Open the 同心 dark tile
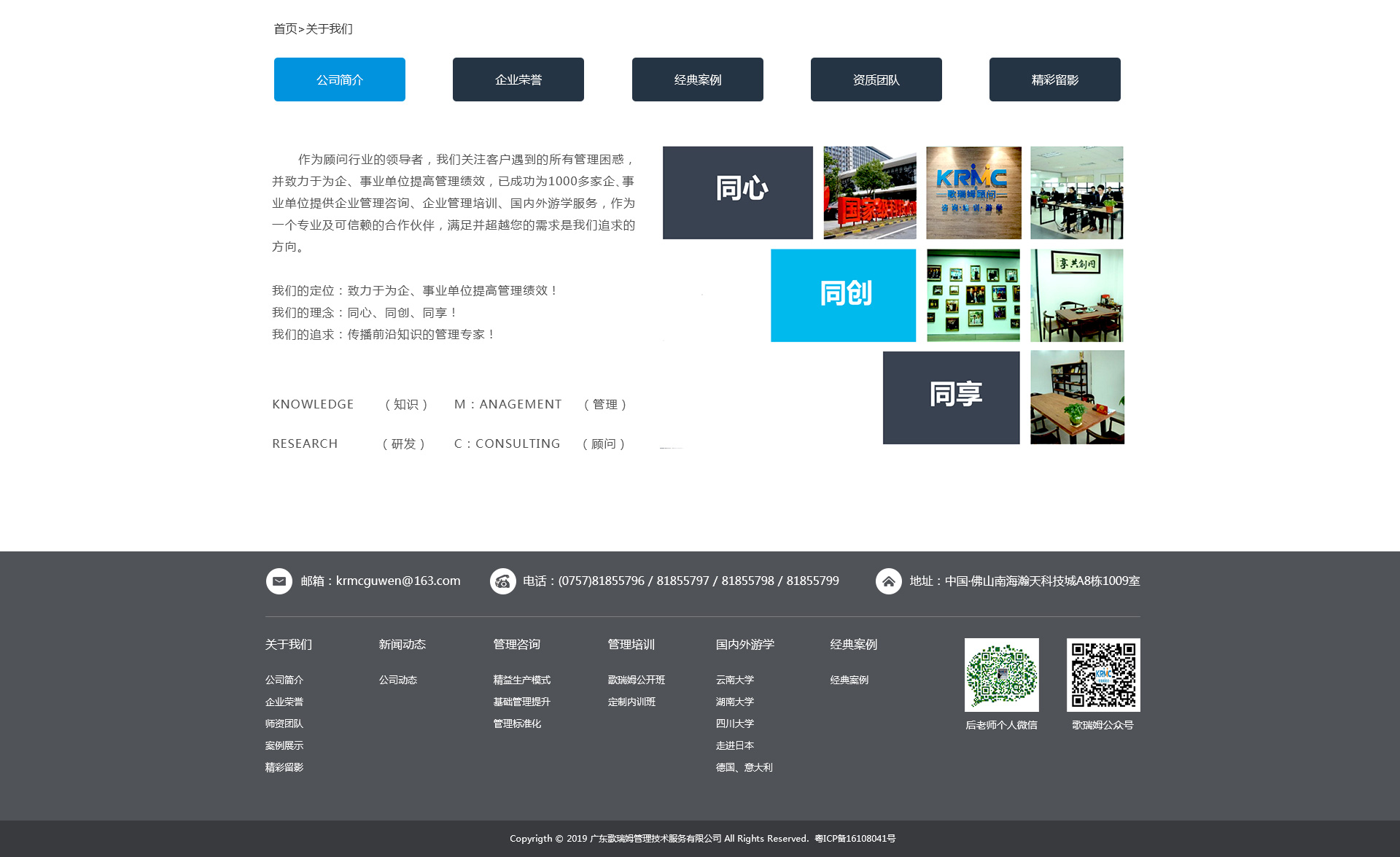Screen dimensions: 1400x857 (x=737, y=193)
